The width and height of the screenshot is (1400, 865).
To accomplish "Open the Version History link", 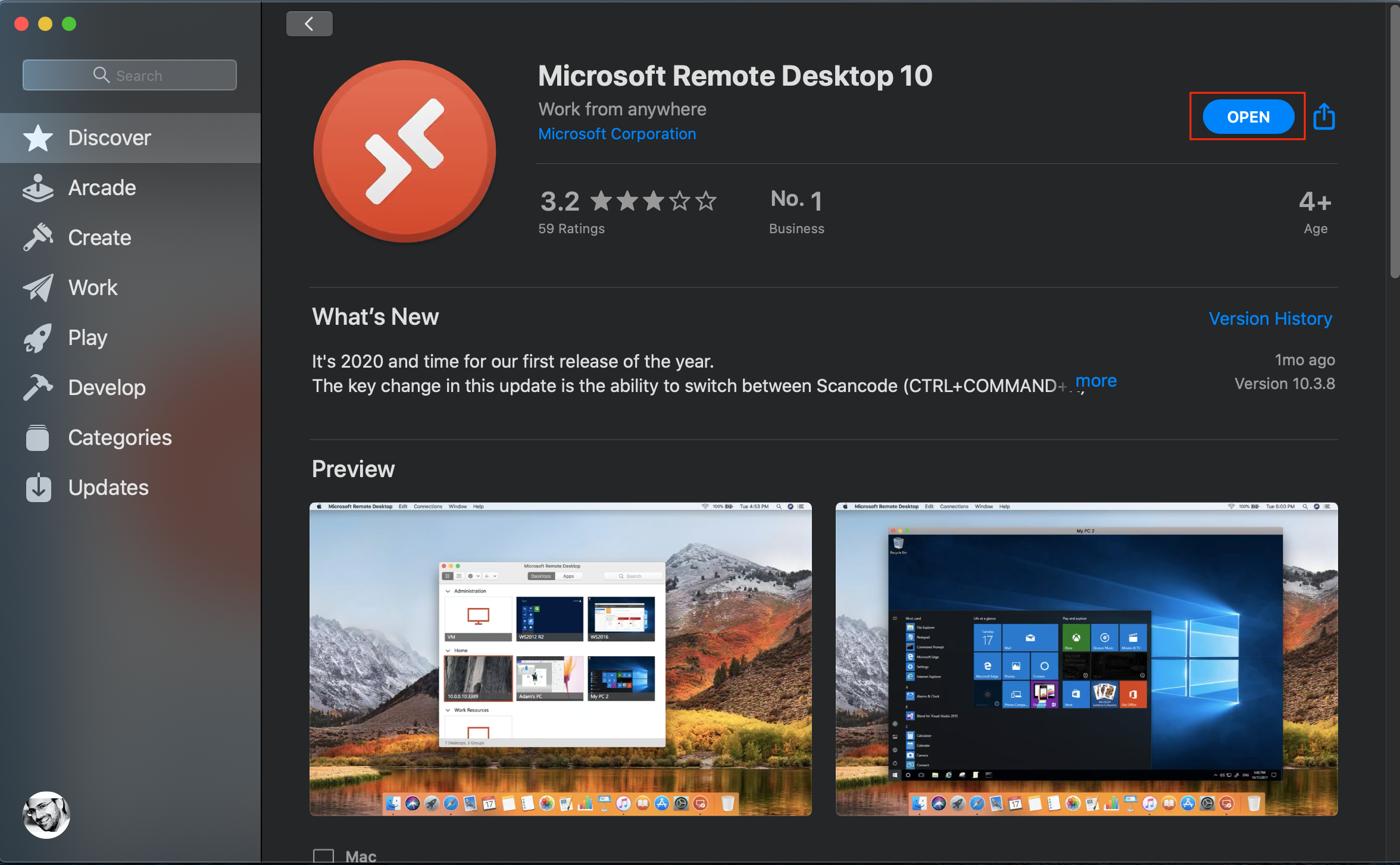I will coord(1270,319).
